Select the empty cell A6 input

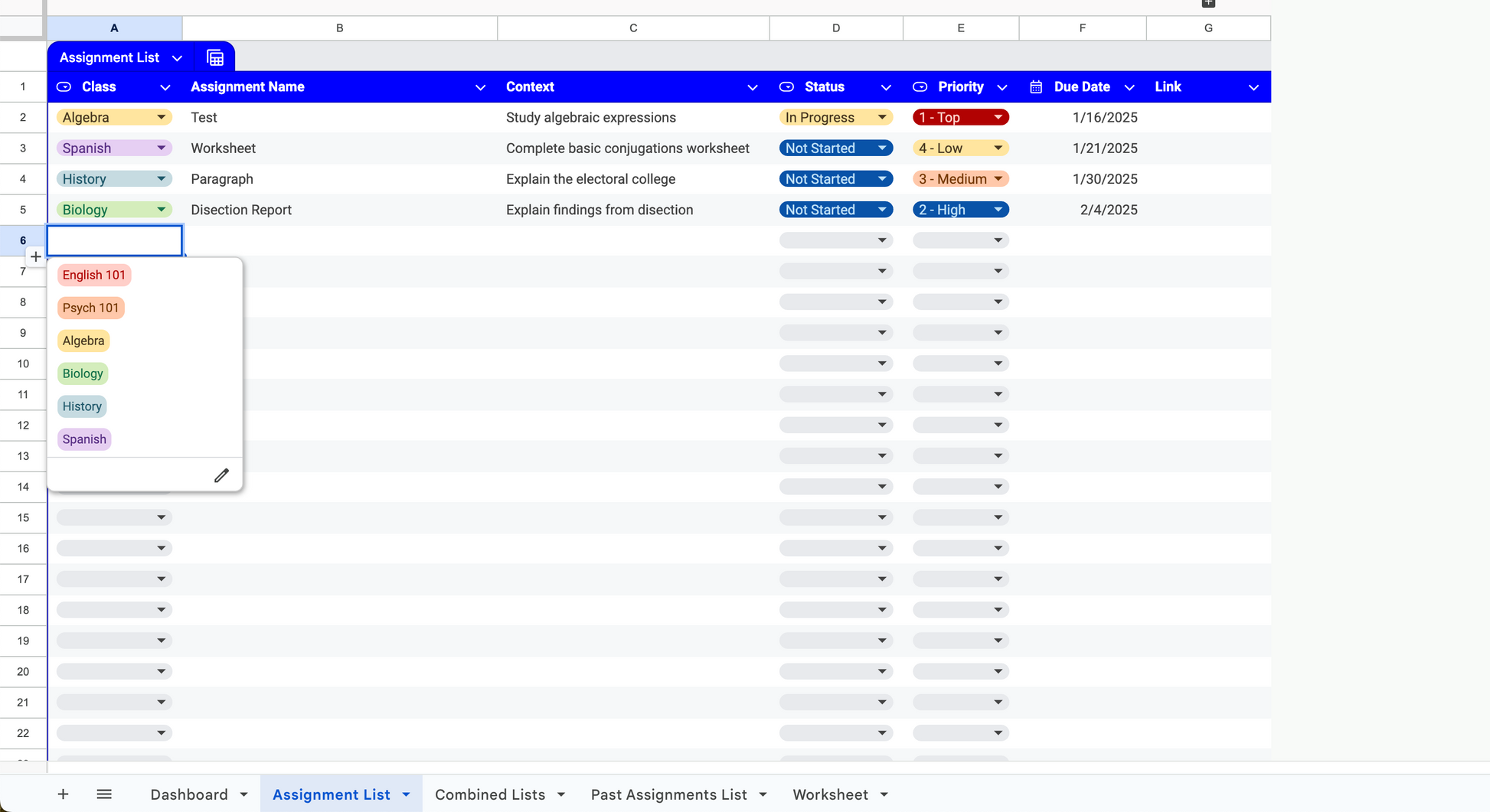point(115,240)
